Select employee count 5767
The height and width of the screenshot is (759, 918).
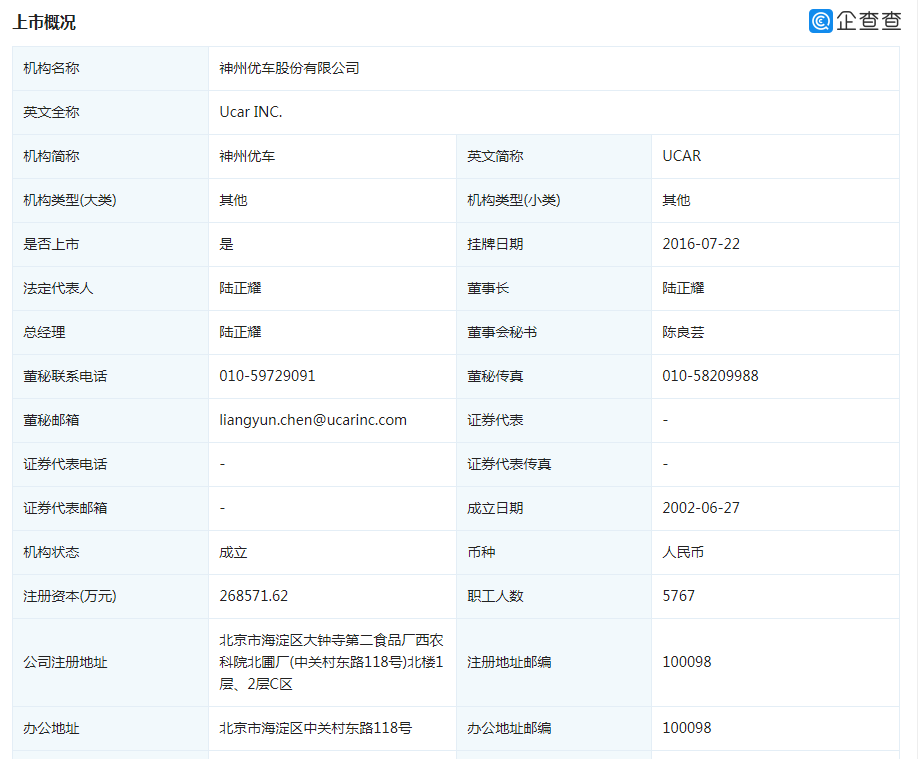(679, 596)
